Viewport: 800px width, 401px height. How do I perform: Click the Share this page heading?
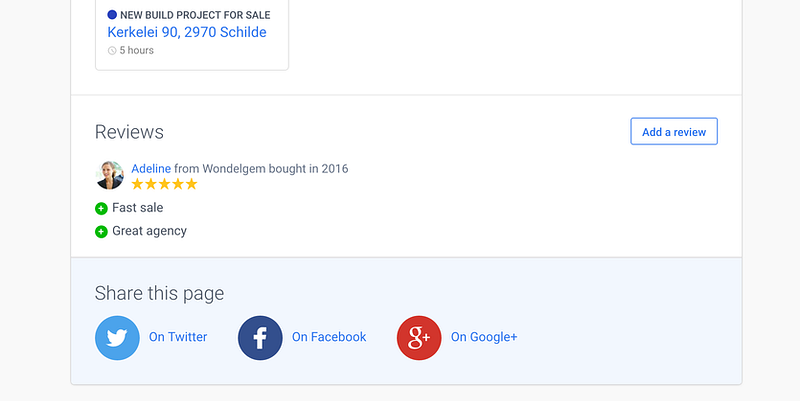[159, 293]
